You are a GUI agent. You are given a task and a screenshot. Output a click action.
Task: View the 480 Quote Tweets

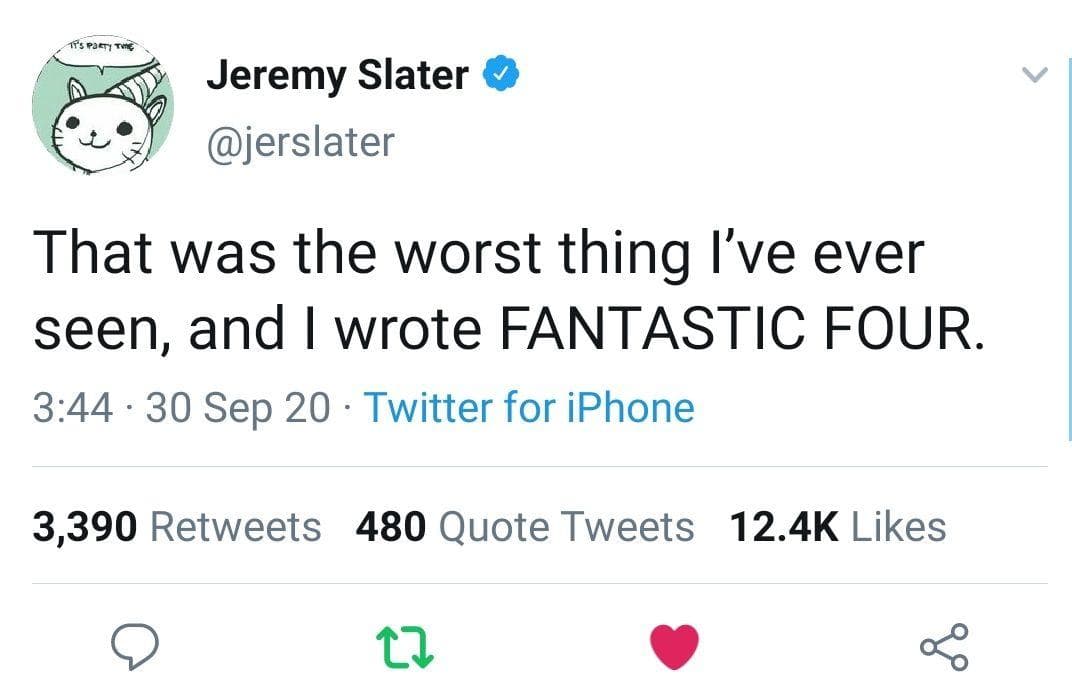(526, 526)
